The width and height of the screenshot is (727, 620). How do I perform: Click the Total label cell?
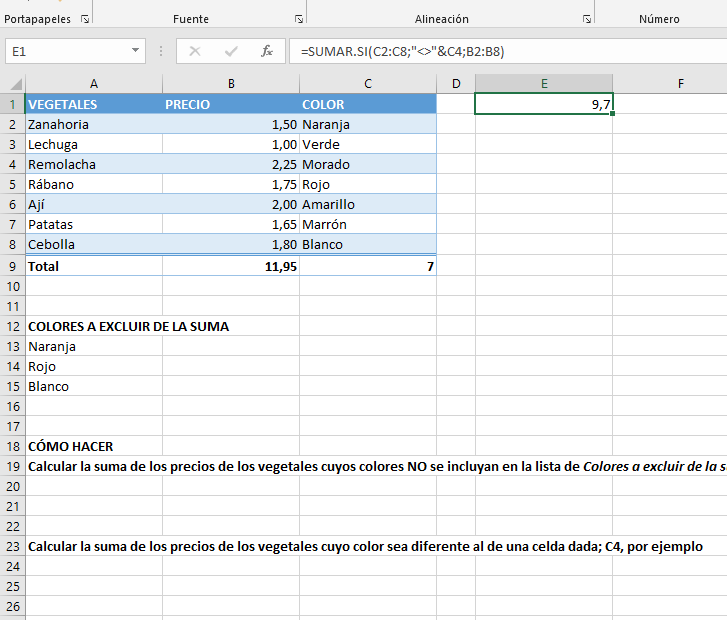click(94, 266)
